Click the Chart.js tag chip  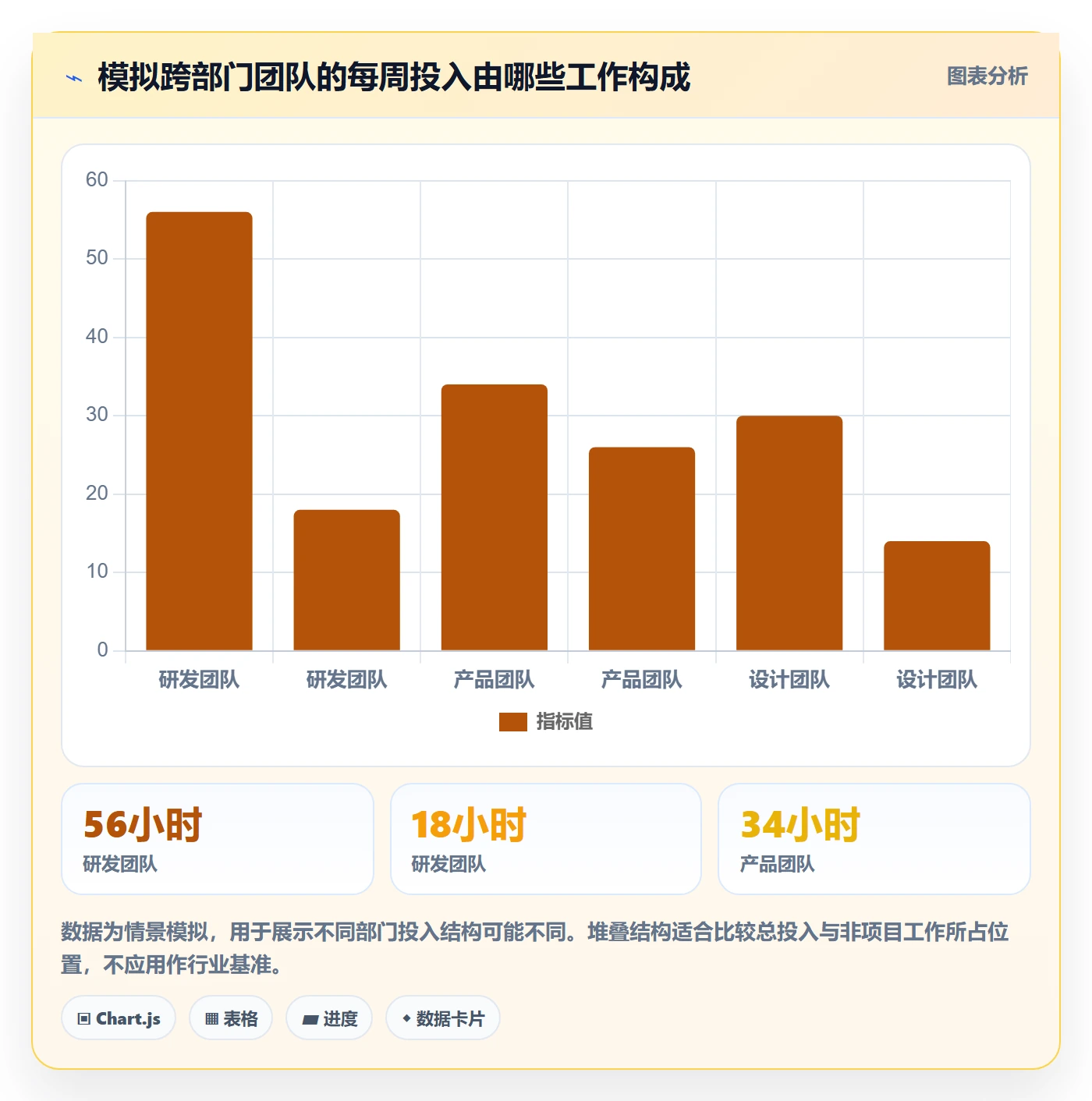click(x=119, y=1018)
